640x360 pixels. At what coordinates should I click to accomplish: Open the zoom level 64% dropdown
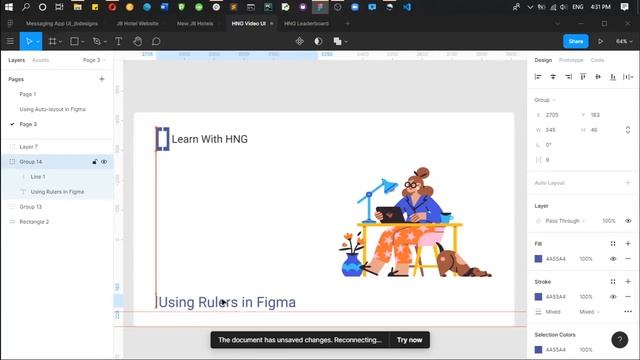[x=624, y=41]
